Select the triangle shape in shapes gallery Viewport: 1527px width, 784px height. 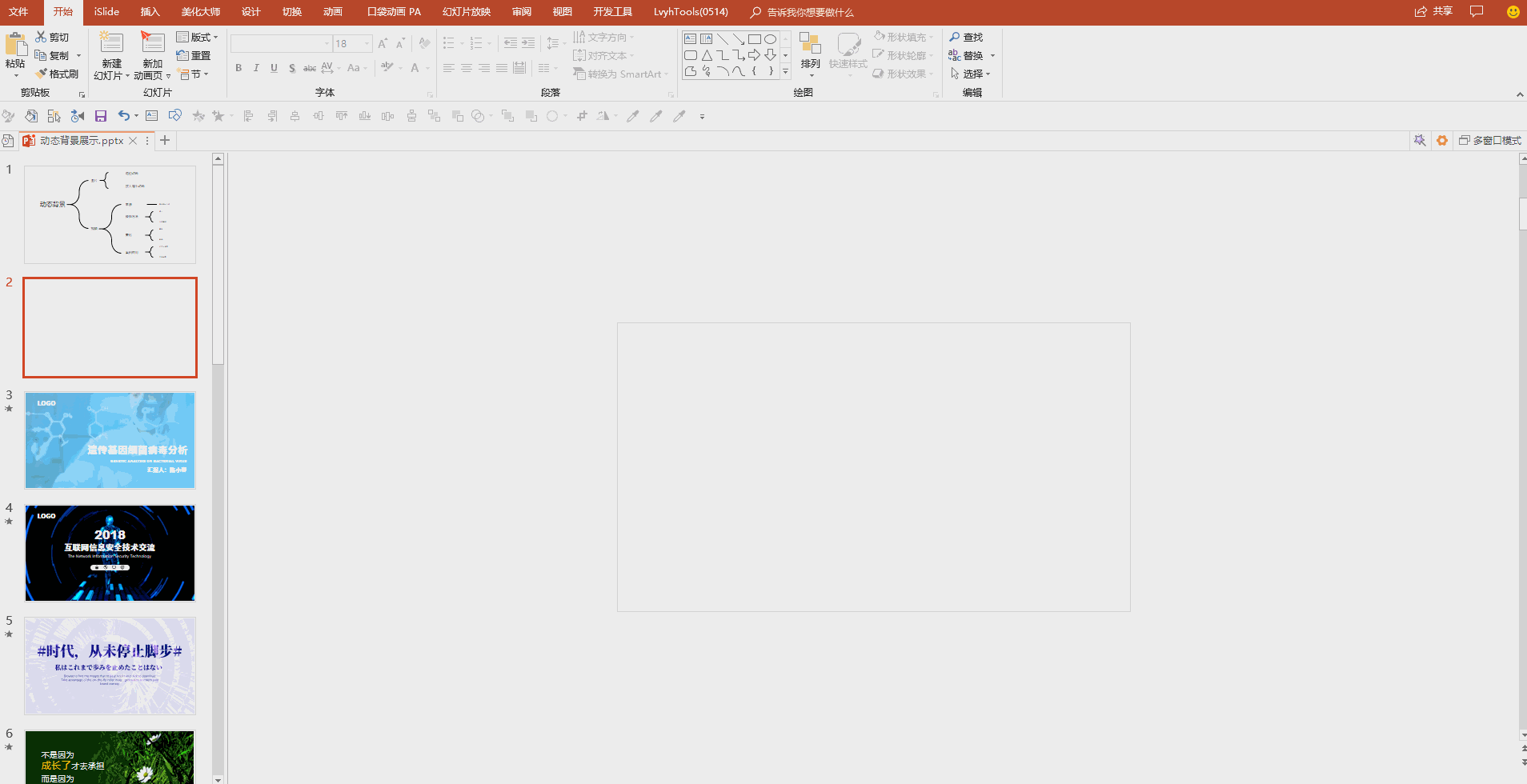[707, 55]
